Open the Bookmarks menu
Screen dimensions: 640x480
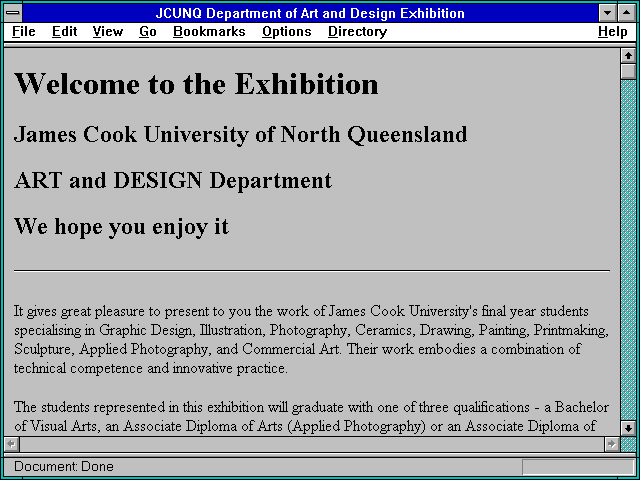pyautogui.click(x=209, y=32)
